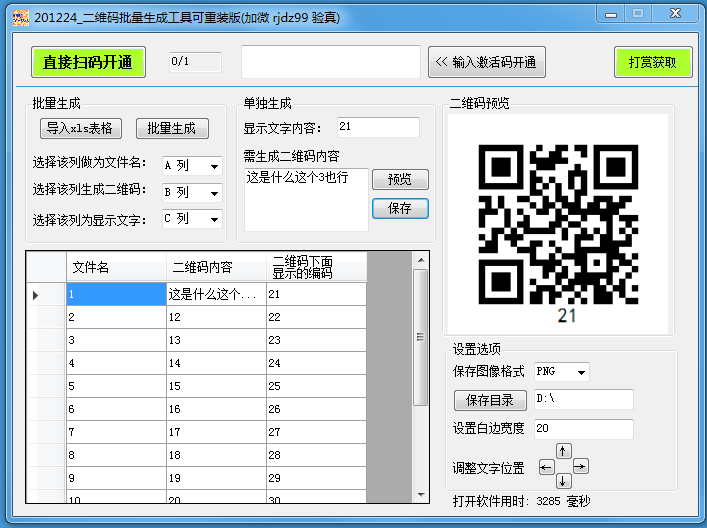This screenshot has height=528, width=707.
Task: Select file name cell 5 in table
Action: [x=116, y=386]
